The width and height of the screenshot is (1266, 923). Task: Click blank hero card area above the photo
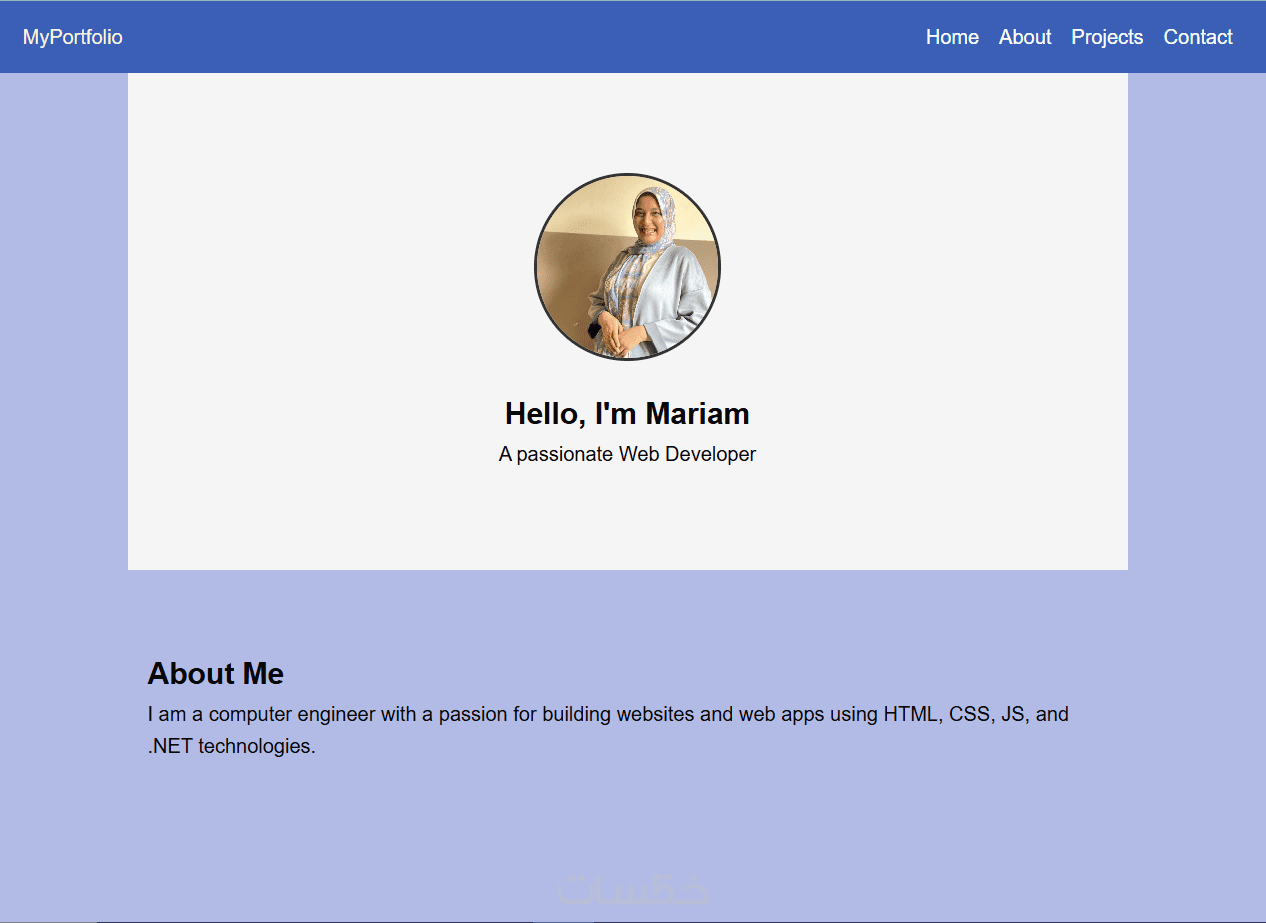(627, 120)
